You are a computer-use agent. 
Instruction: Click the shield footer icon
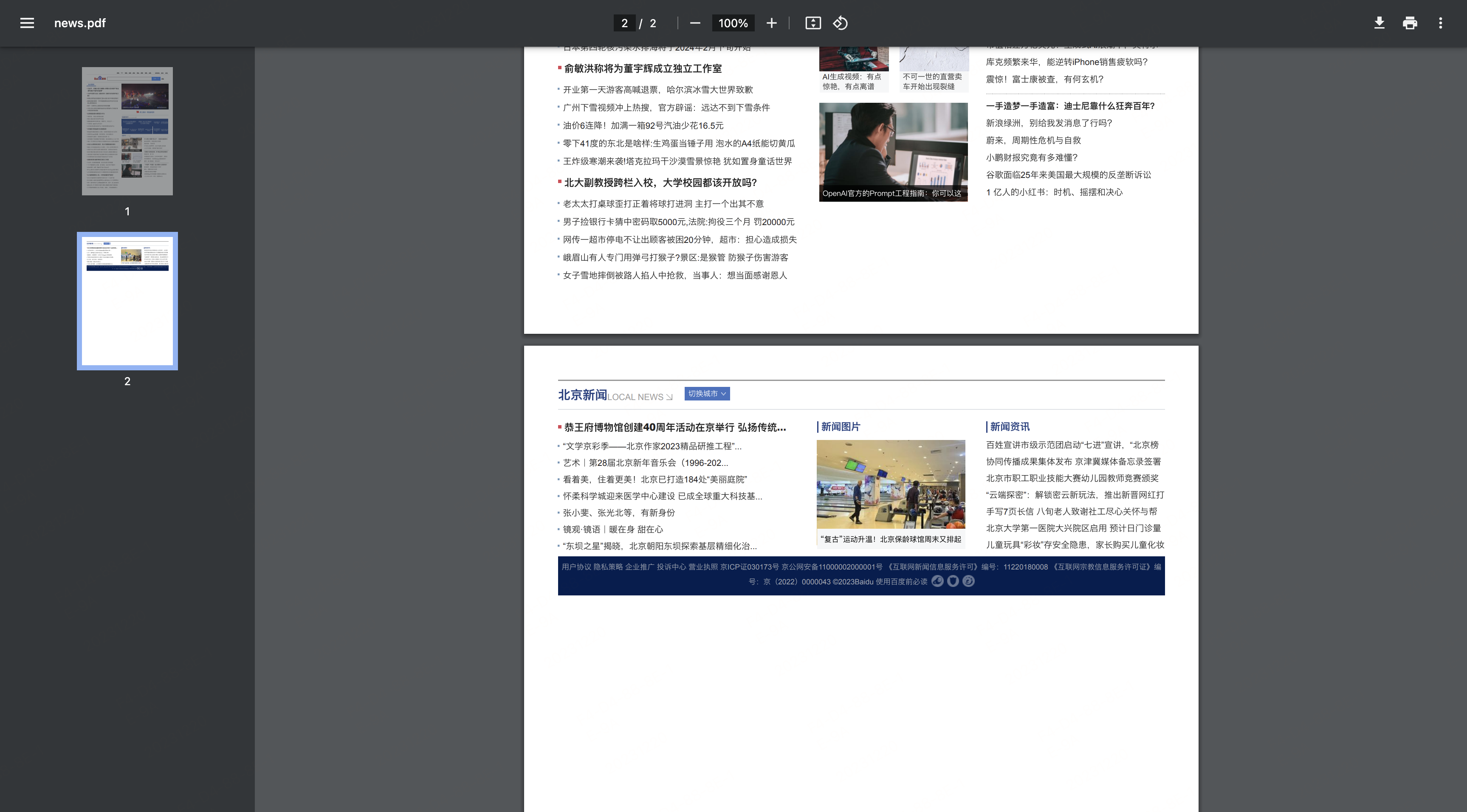(x=953, y=581)
